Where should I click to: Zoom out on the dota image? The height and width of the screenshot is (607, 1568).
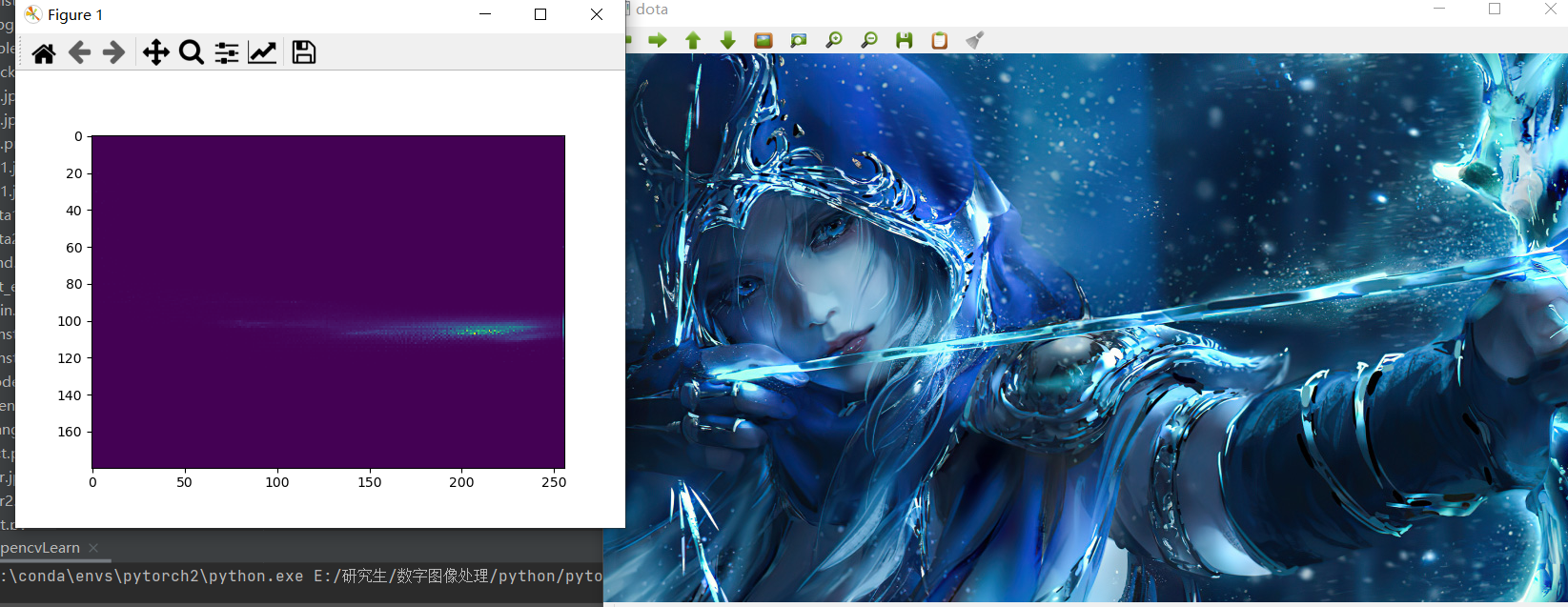pyautogui.click(x=869, y=40)
